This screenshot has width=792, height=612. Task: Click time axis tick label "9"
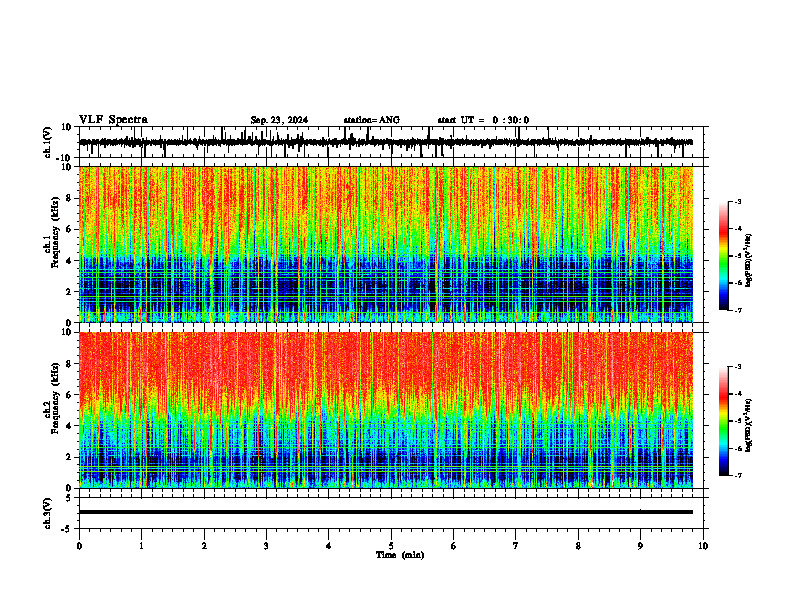pos(640,546)
